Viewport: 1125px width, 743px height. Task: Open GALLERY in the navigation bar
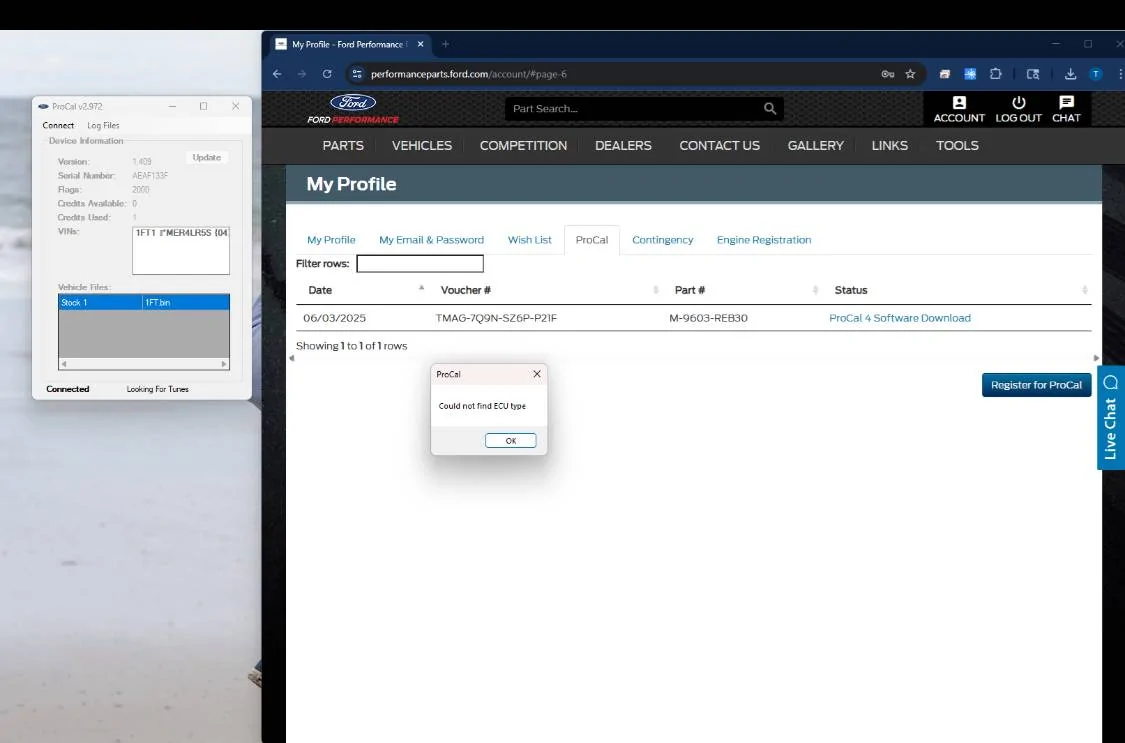click(x=815, y=146)
